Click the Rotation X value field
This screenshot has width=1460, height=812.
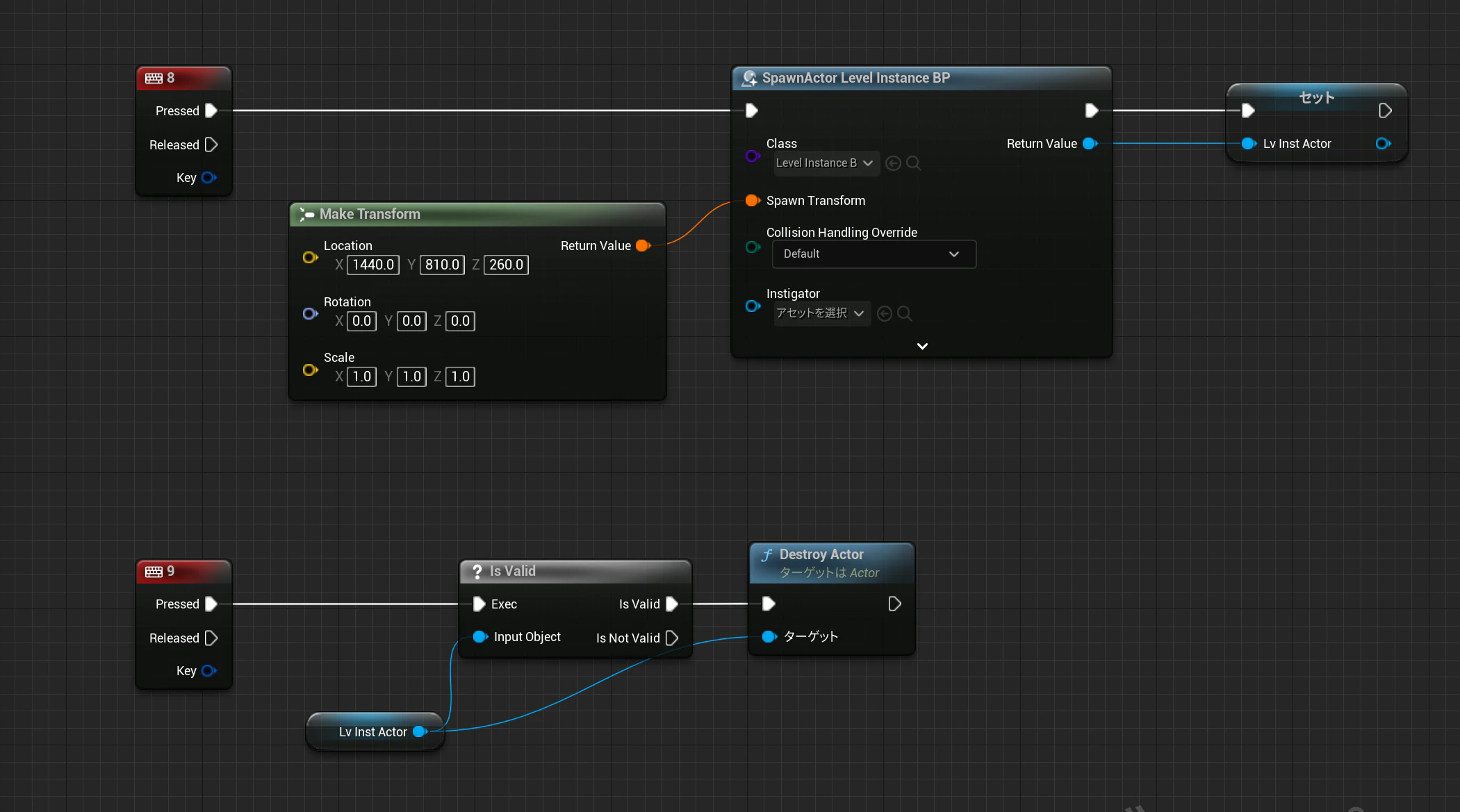pos(361,321)
